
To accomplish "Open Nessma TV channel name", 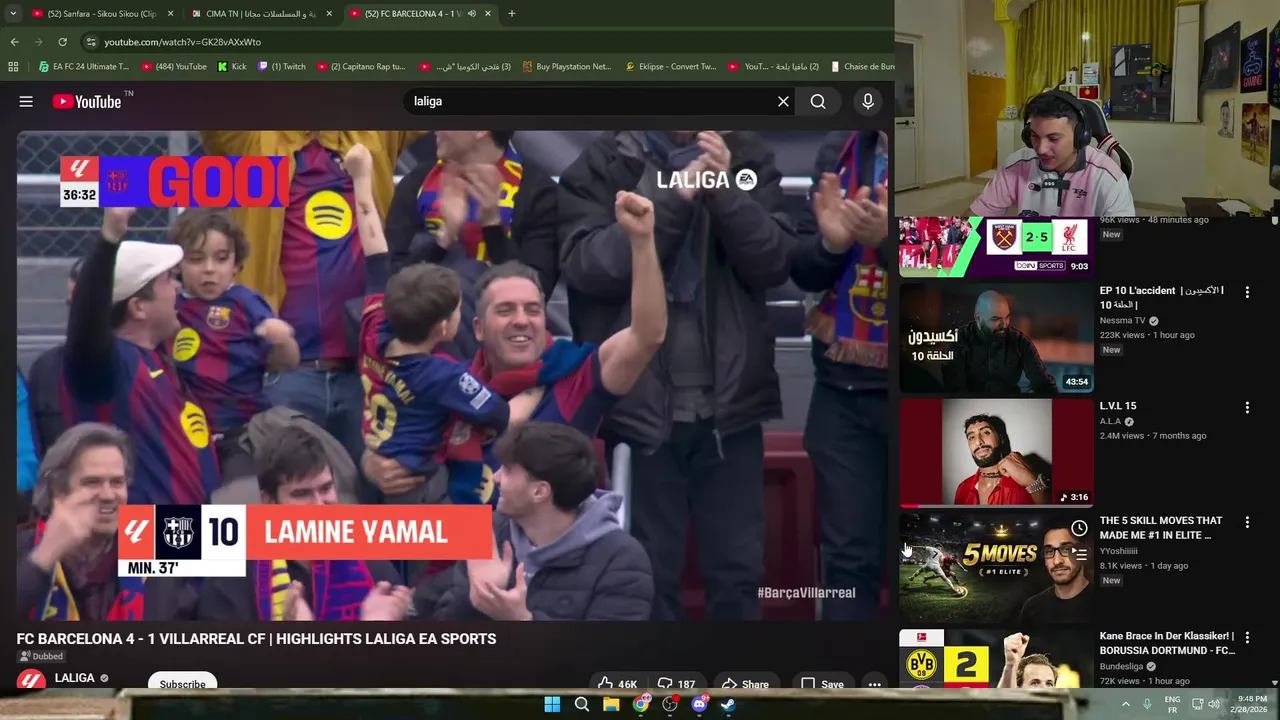I will point(1122,321).
